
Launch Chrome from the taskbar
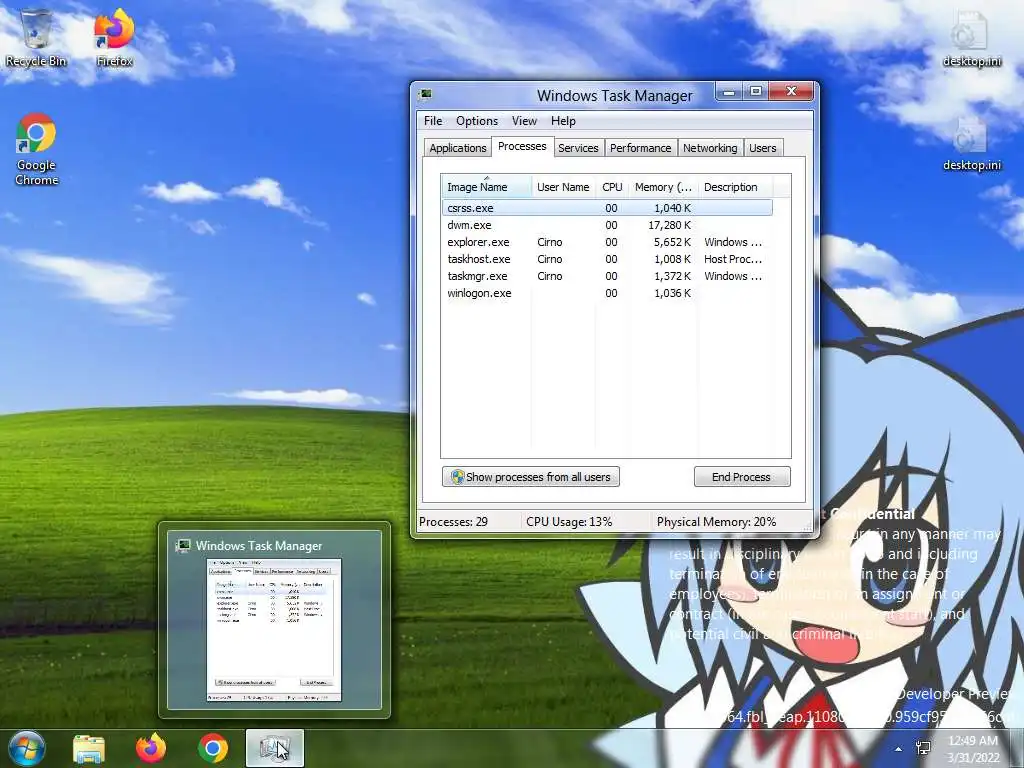213,748
